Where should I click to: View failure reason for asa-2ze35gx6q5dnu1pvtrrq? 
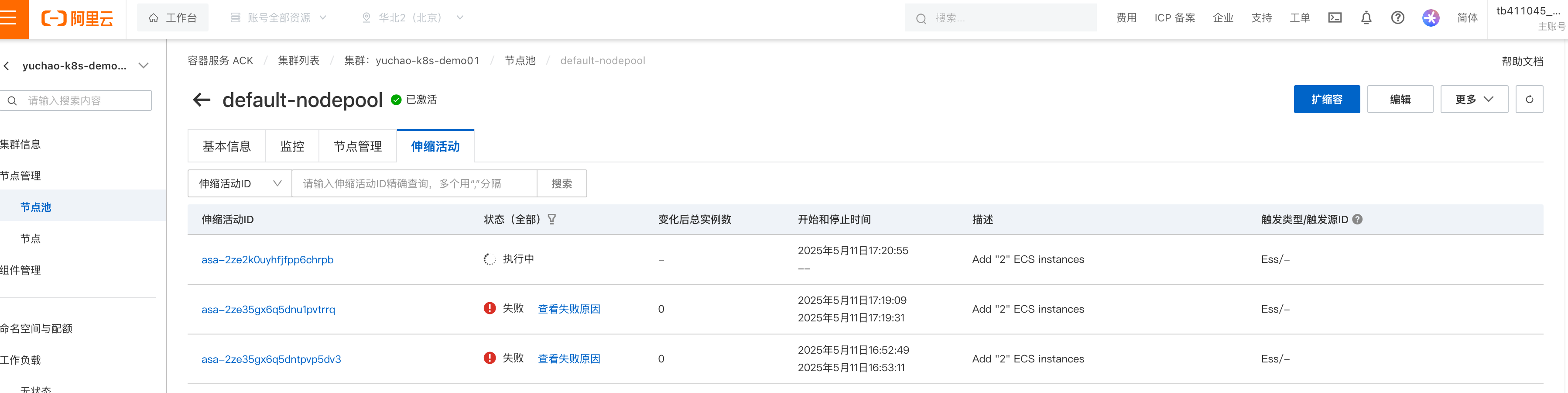pos(568,309)
